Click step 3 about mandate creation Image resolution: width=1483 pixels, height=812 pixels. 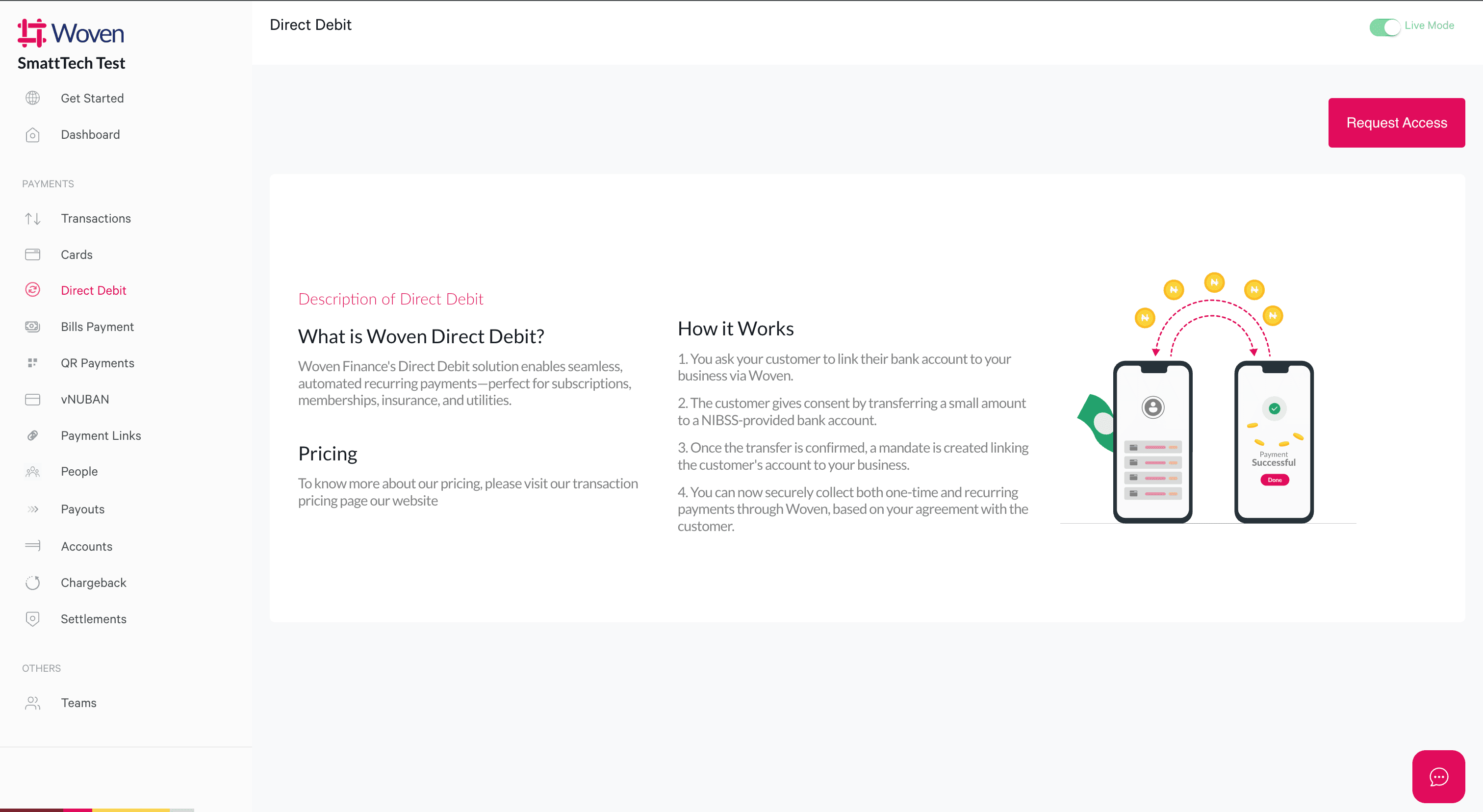pos(853,457)
